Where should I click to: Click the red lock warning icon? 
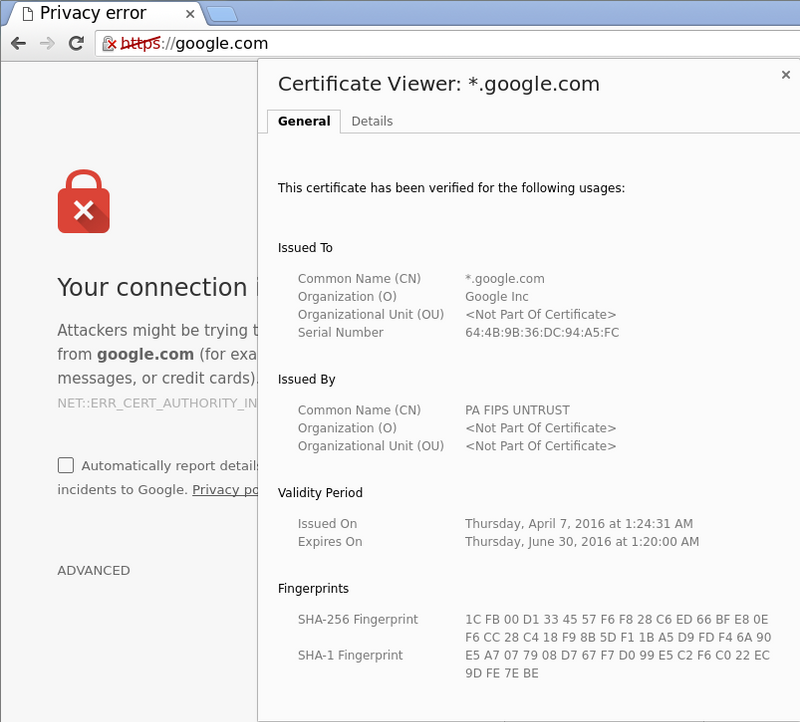pos(84,201)
